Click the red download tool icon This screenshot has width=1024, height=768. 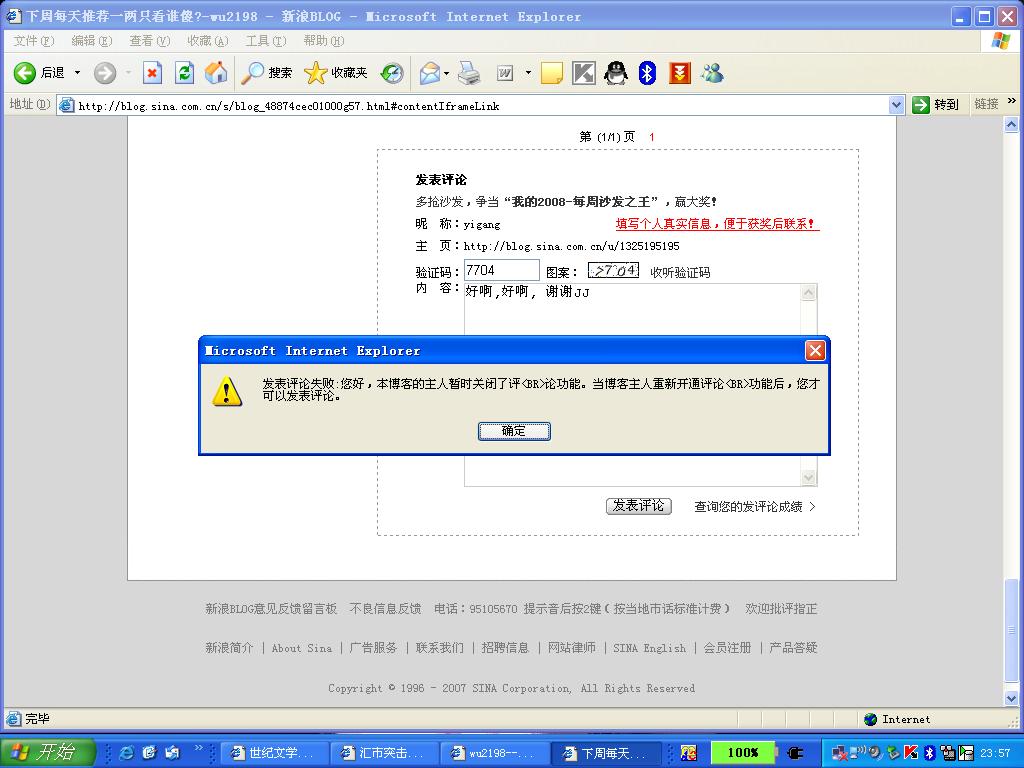coord(680,73)
